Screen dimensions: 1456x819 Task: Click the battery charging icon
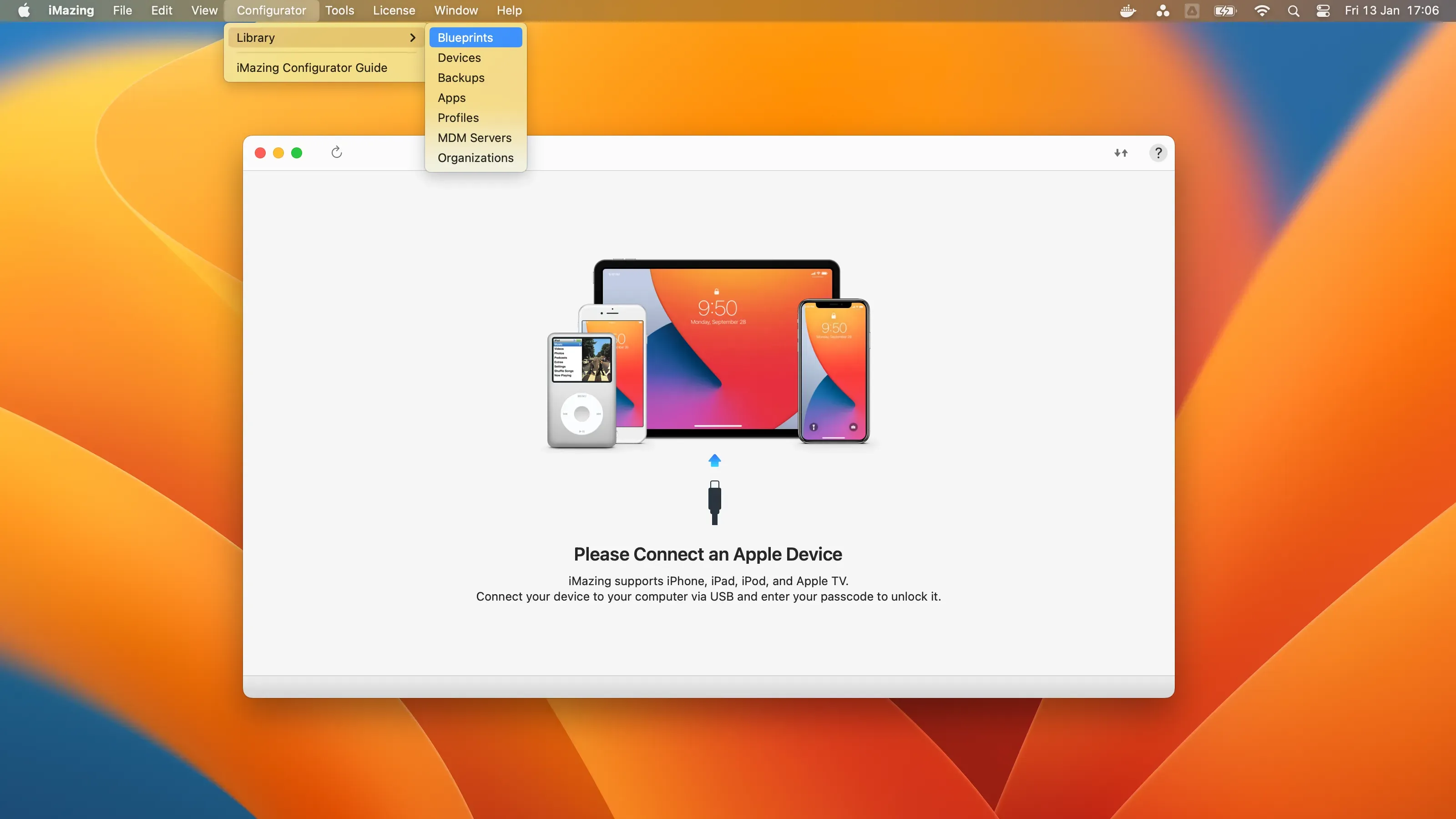click(x=1225, y=11)
